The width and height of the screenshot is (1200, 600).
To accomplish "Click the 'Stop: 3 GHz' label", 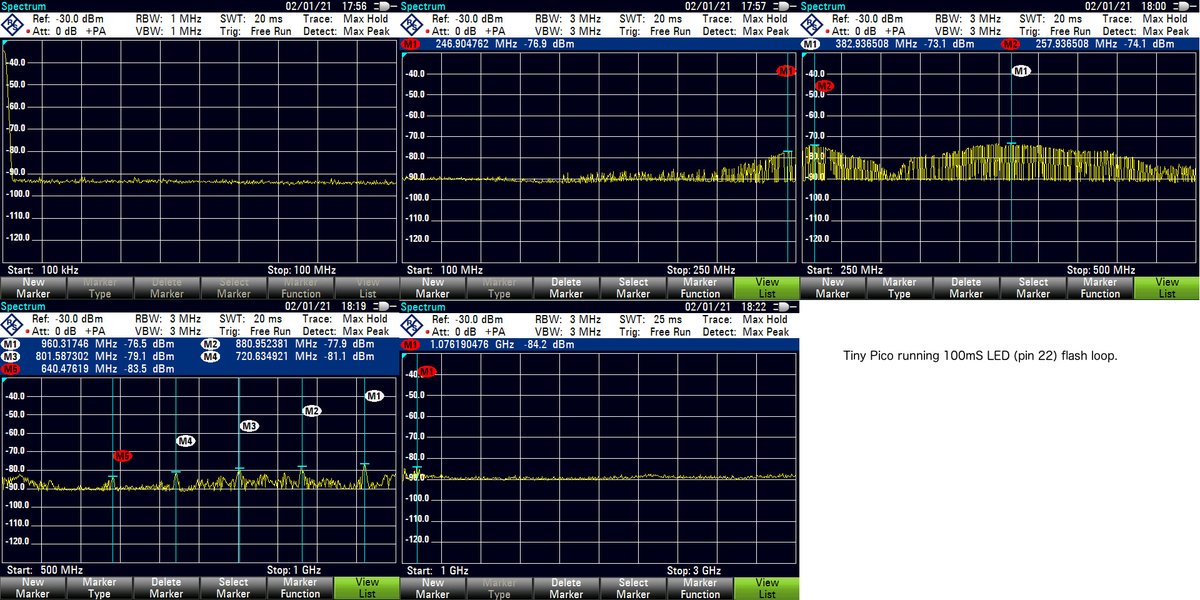I will pyautogui.click(x=693, y=570).
